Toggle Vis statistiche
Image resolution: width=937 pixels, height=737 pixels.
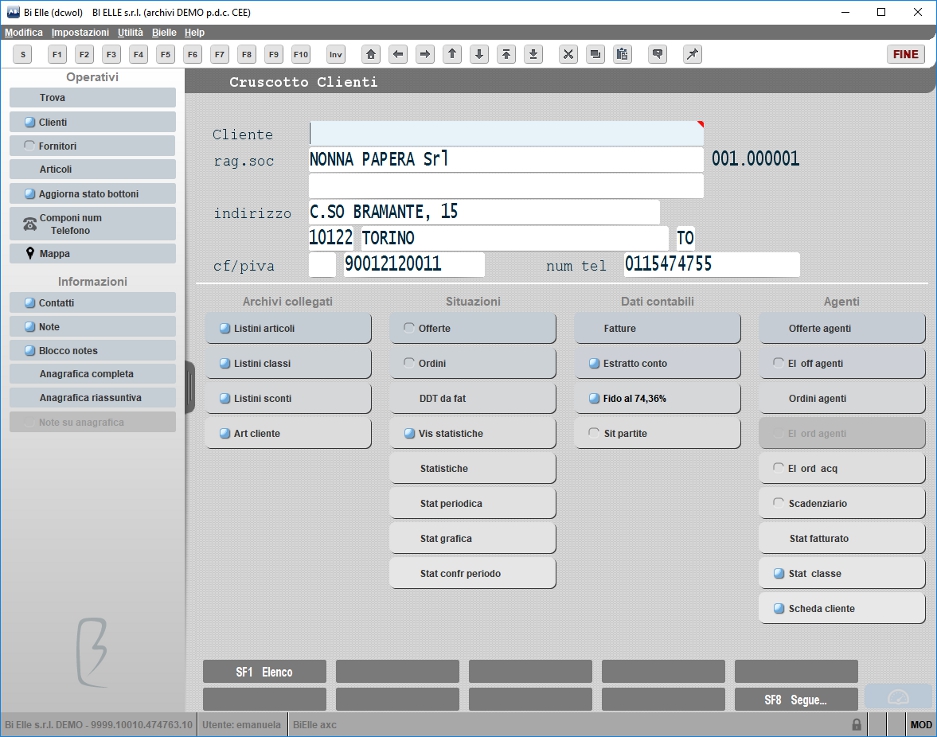click(x=473, y=433)
